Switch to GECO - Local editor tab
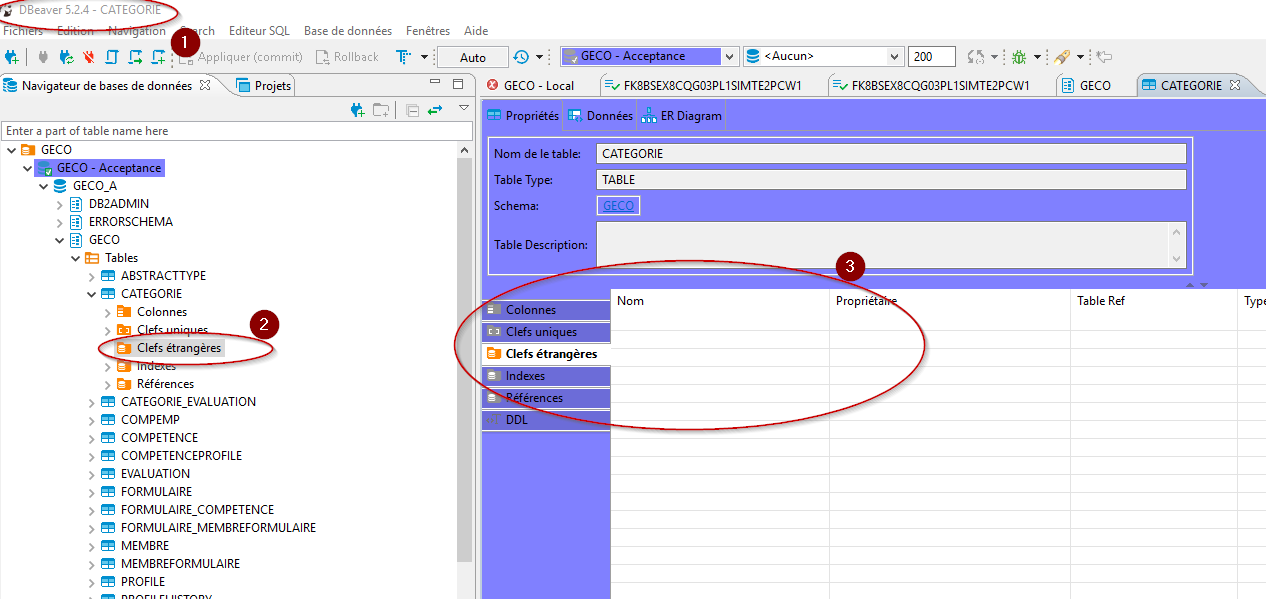The height and width of the screenshot is (599, 1266). (x=530, y=85)
